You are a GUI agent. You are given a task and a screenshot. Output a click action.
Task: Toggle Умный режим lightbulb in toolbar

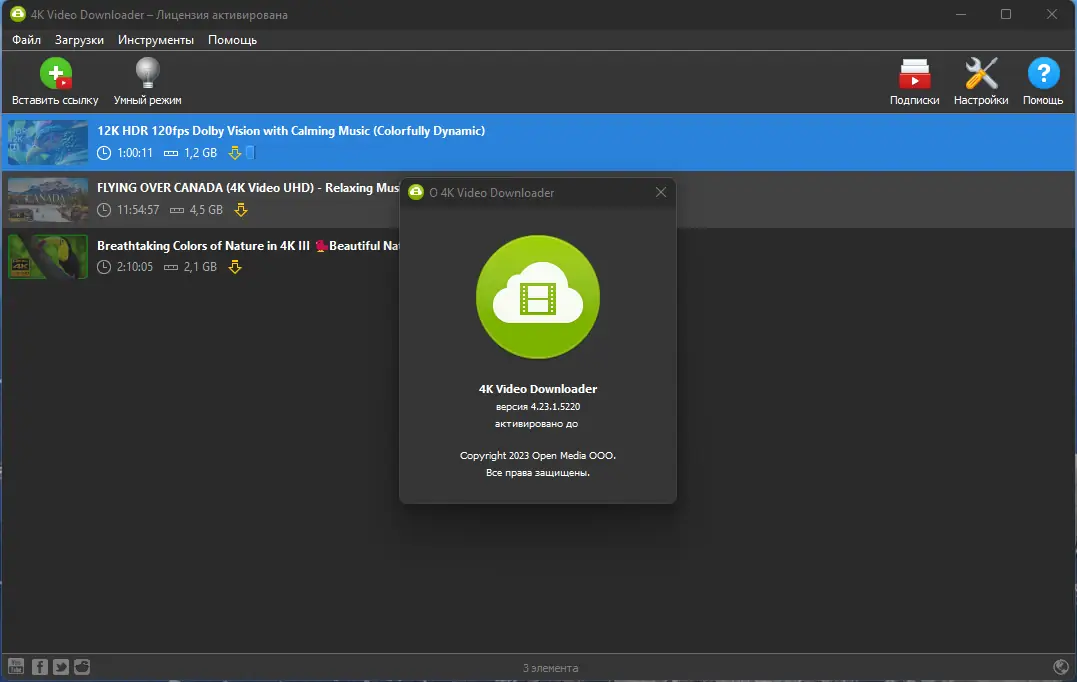click(x=147, y=73)
